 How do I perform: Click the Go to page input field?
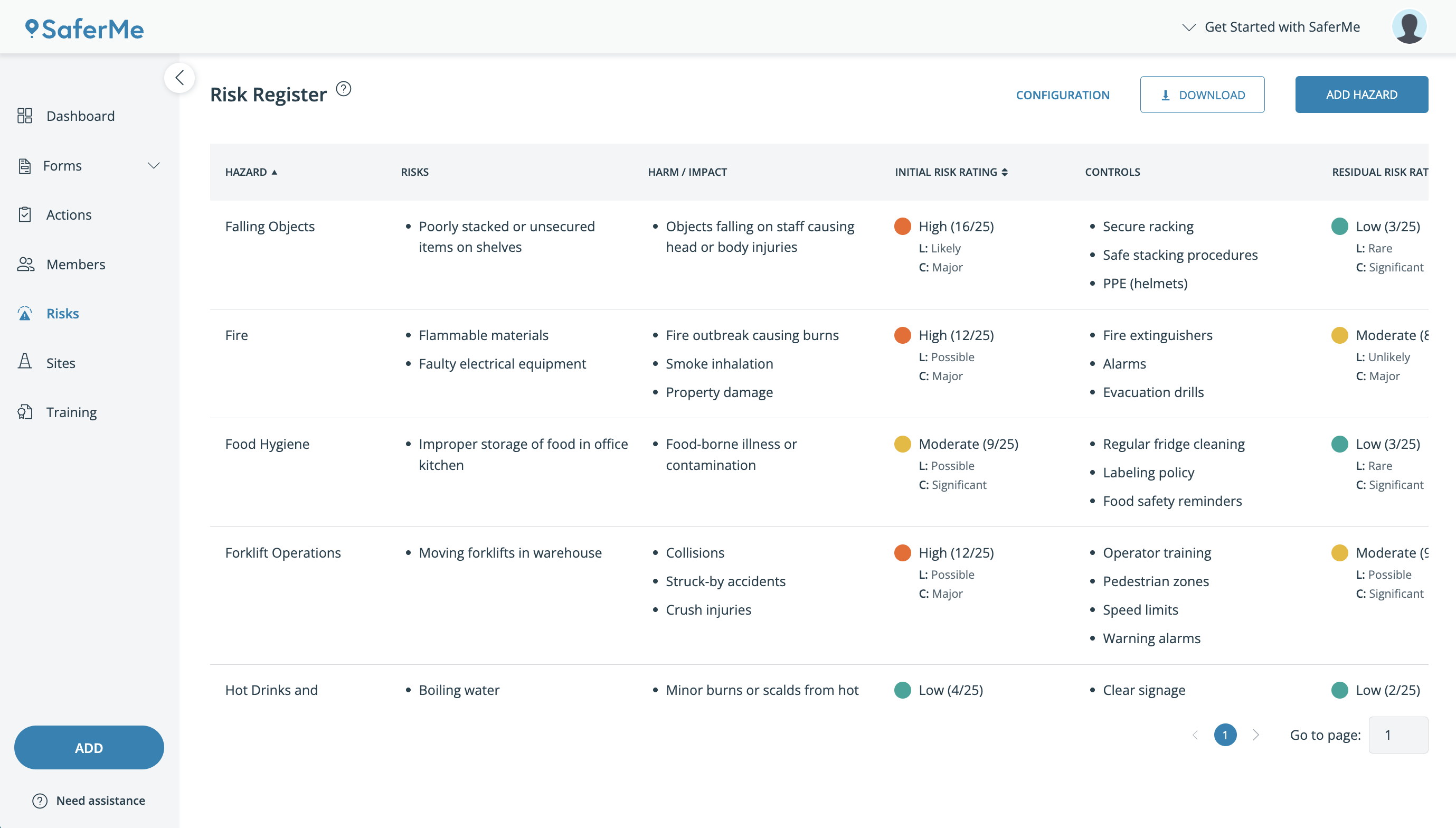pos(1398,734)
